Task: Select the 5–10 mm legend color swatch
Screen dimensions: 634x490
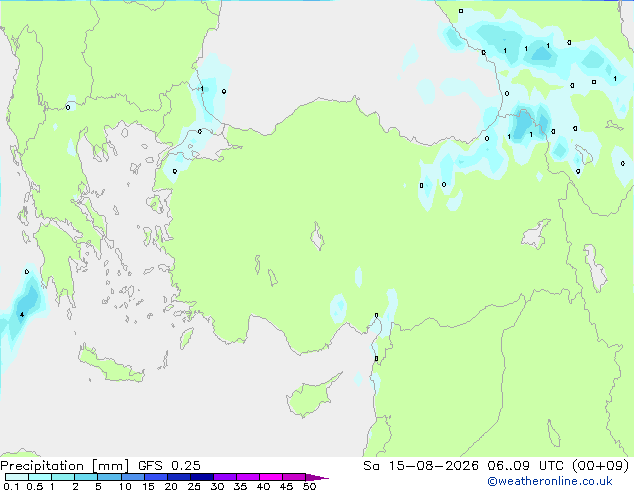Action: pyautogui.click(x=110, y=477)
